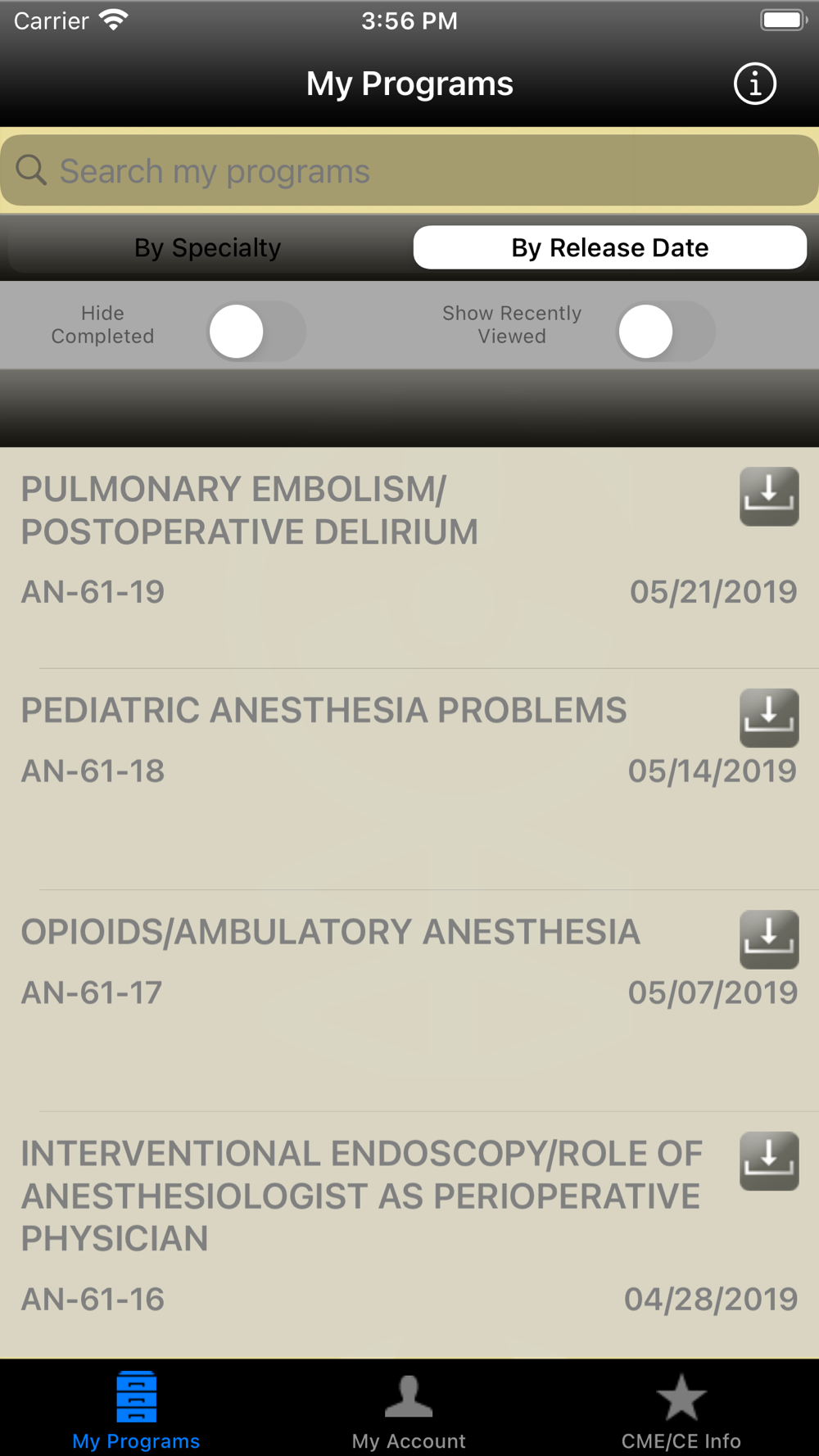Viewport: 819px width, 1456px height.
Task: Select By Release Date segment
Action: coord(610,247)
